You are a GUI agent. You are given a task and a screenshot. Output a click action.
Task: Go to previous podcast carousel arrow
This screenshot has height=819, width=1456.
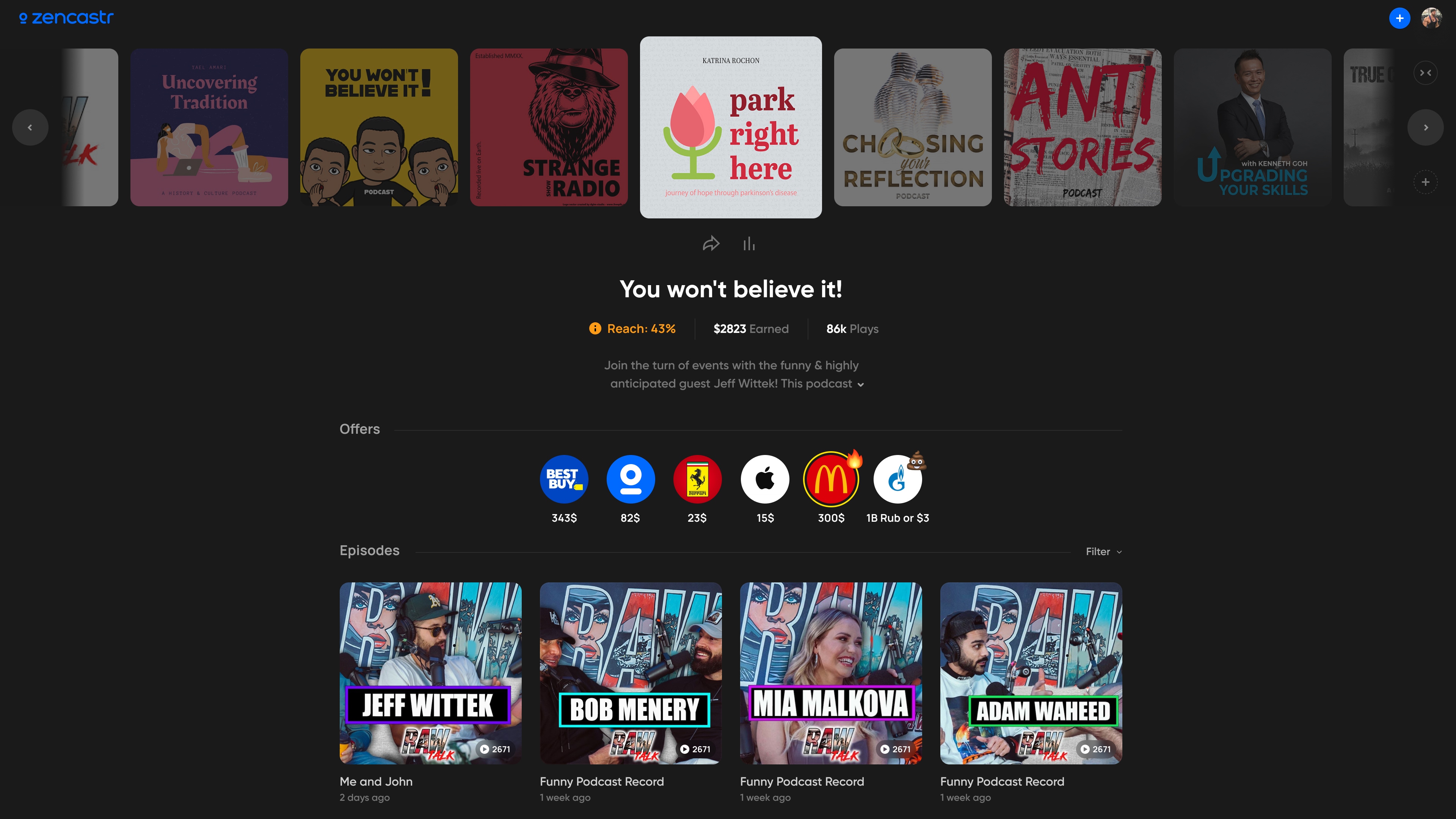[x=30, y=127]
